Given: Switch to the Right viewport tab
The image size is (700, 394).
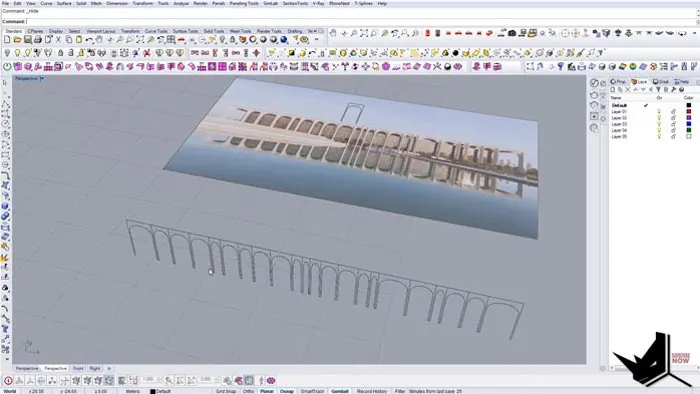Looking at the screenshot, I should (x=95, y=369).
